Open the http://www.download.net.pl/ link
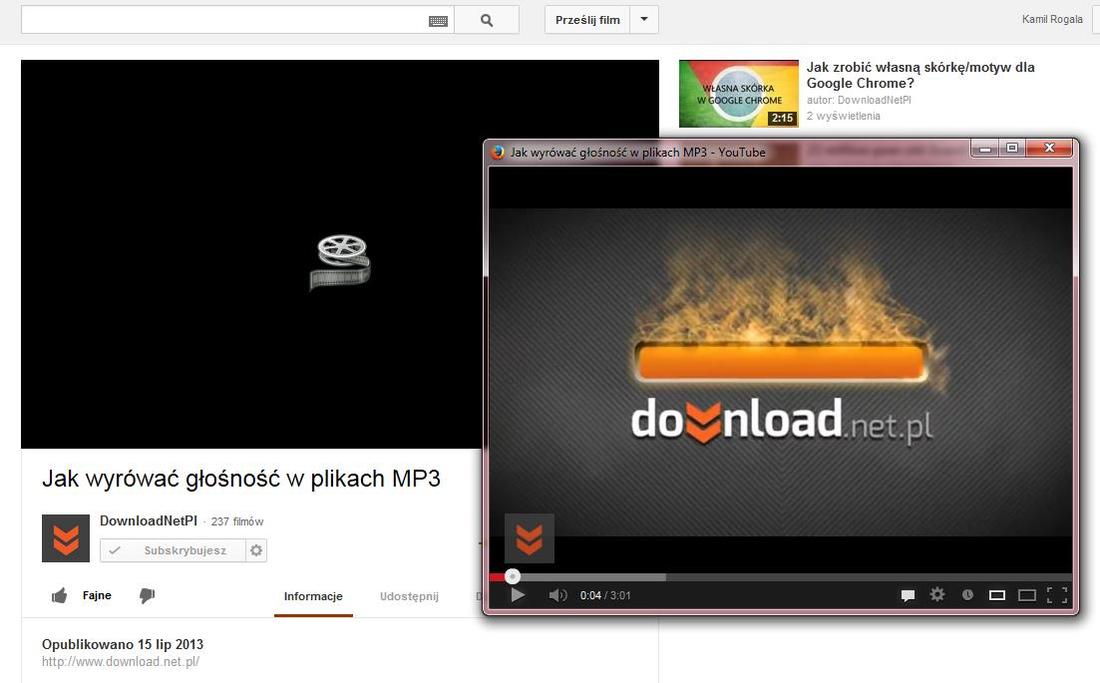The width and height of the screenshot is (1100, 683). click(x=121, y=661)
